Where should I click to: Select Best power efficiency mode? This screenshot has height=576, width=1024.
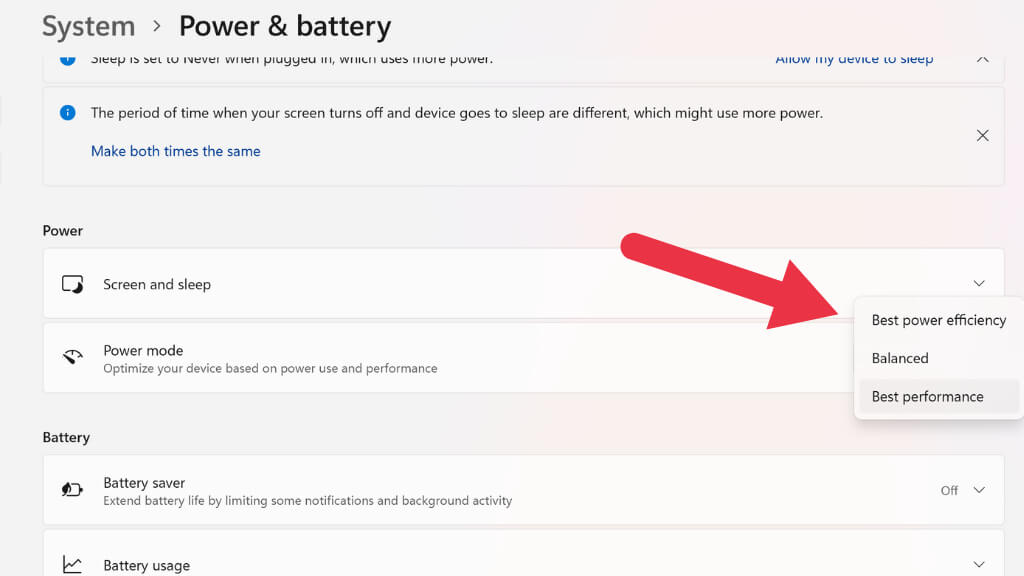coord(938,320)
